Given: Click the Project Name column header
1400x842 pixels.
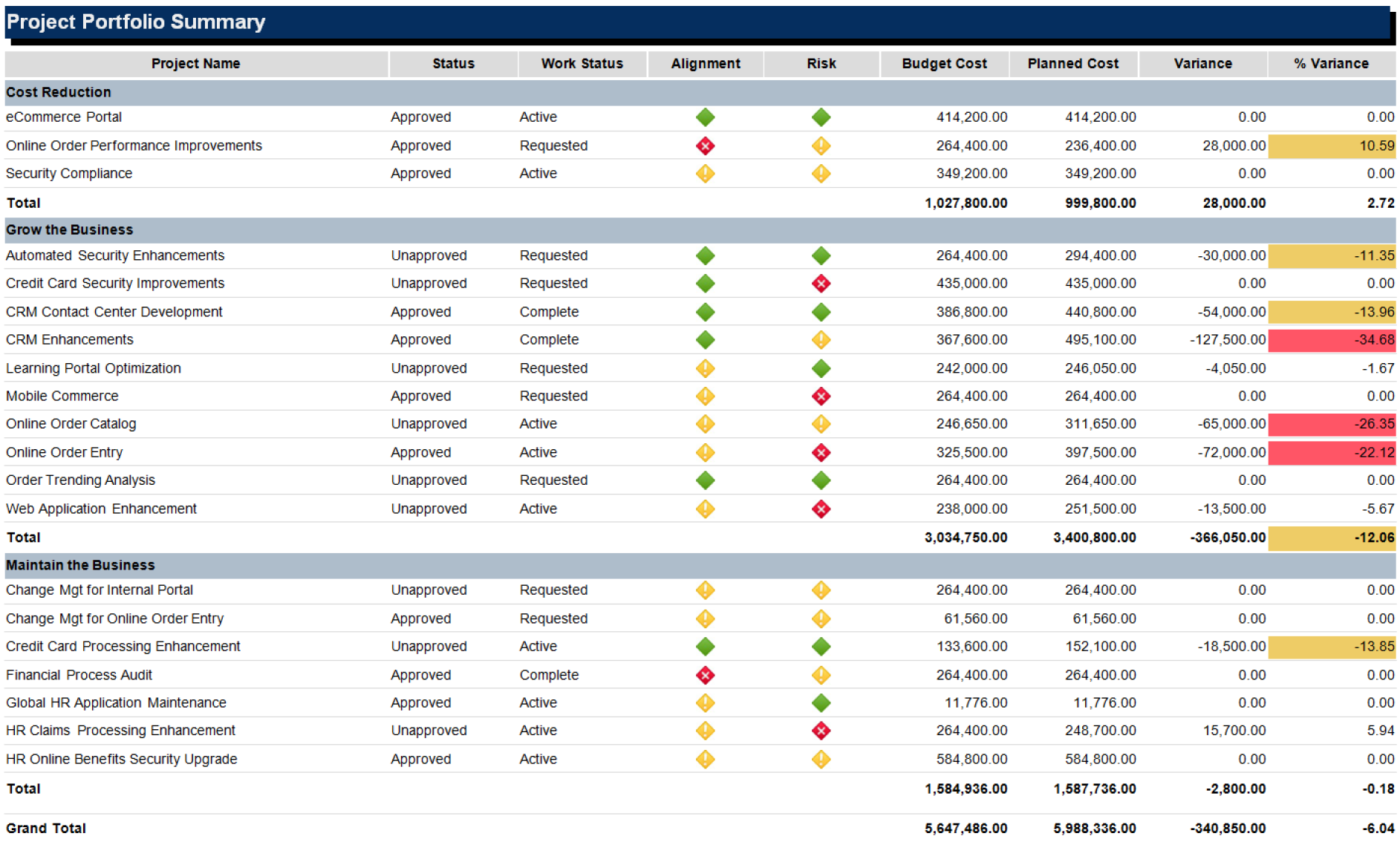Looking at the screenshot, I should [x=196, y=64].
